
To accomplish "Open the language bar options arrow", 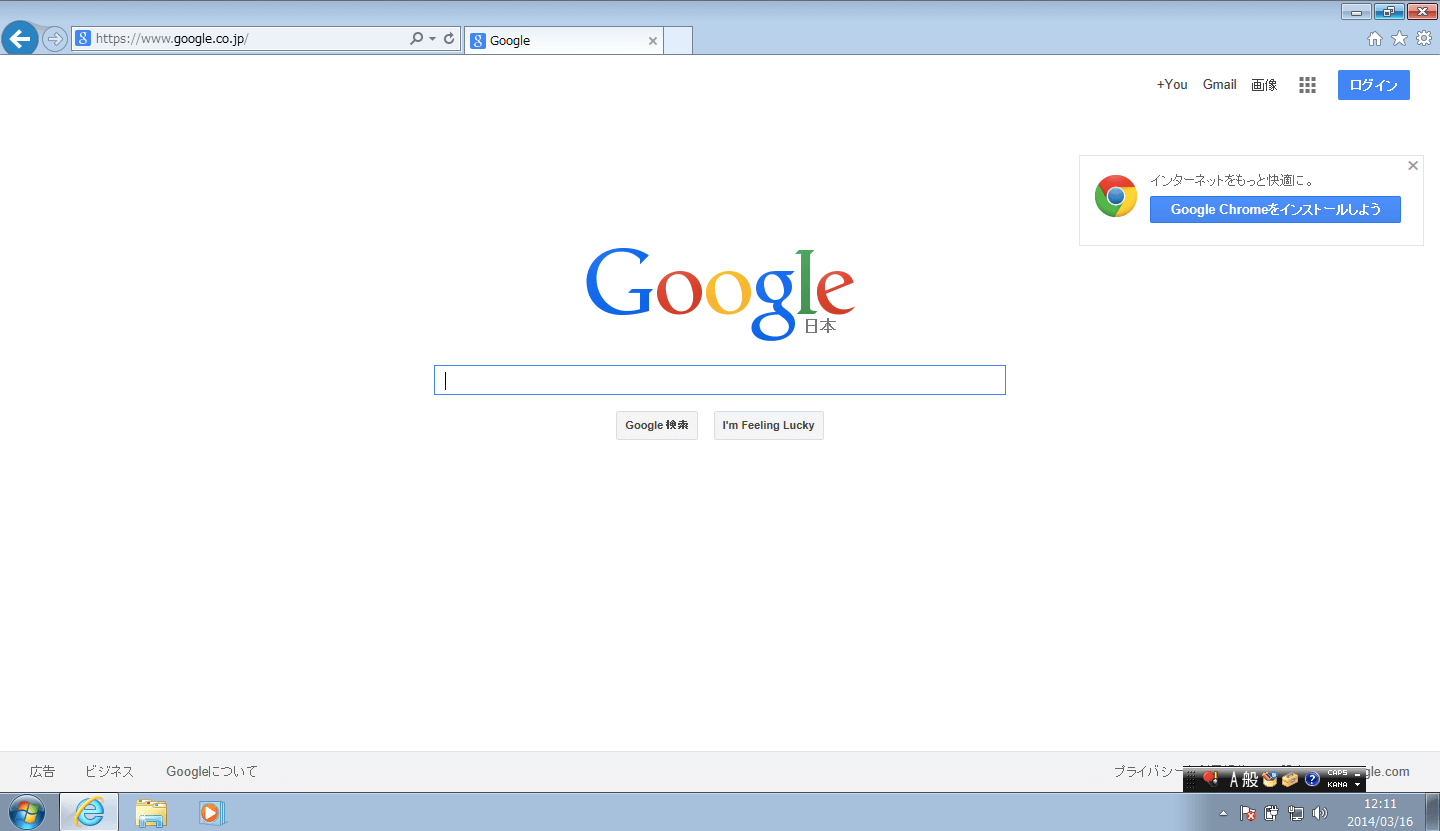I will coord(1357,785).
